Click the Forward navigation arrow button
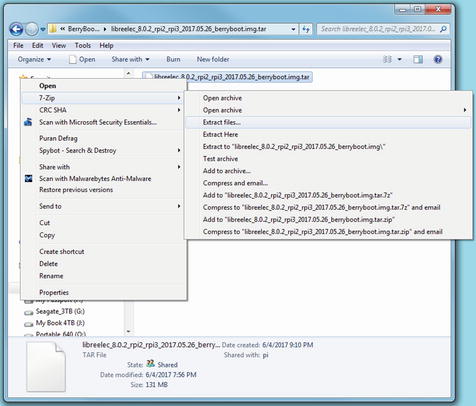This screenshot has width=476, height=406. click(x=32, y=30)
